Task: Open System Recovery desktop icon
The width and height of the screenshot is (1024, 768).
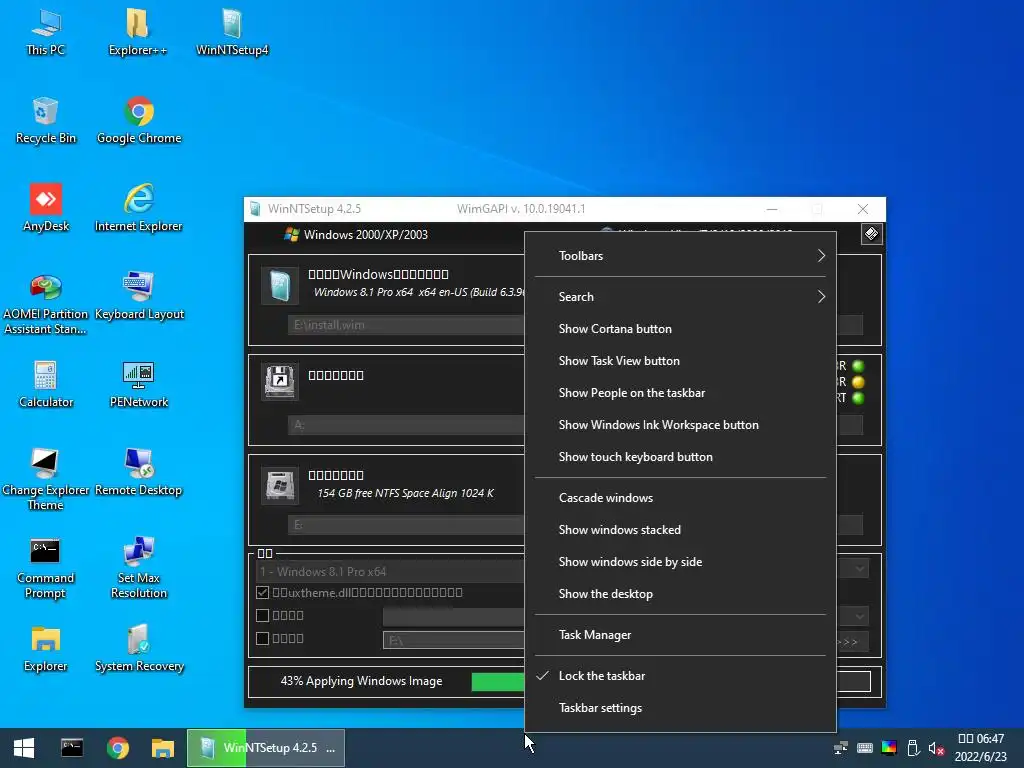Action: (x=139, y=648)
